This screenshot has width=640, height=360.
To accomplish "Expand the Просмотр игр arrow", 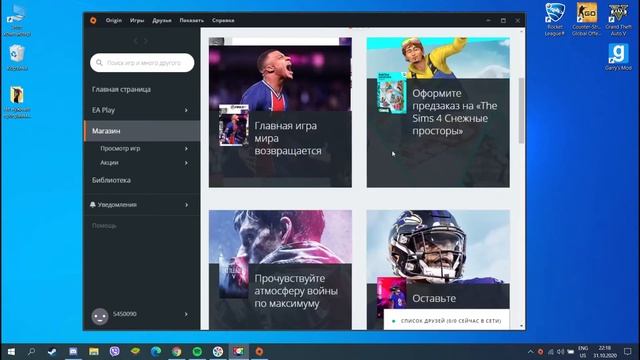I will pyautogui.click(x=186, y=149).
